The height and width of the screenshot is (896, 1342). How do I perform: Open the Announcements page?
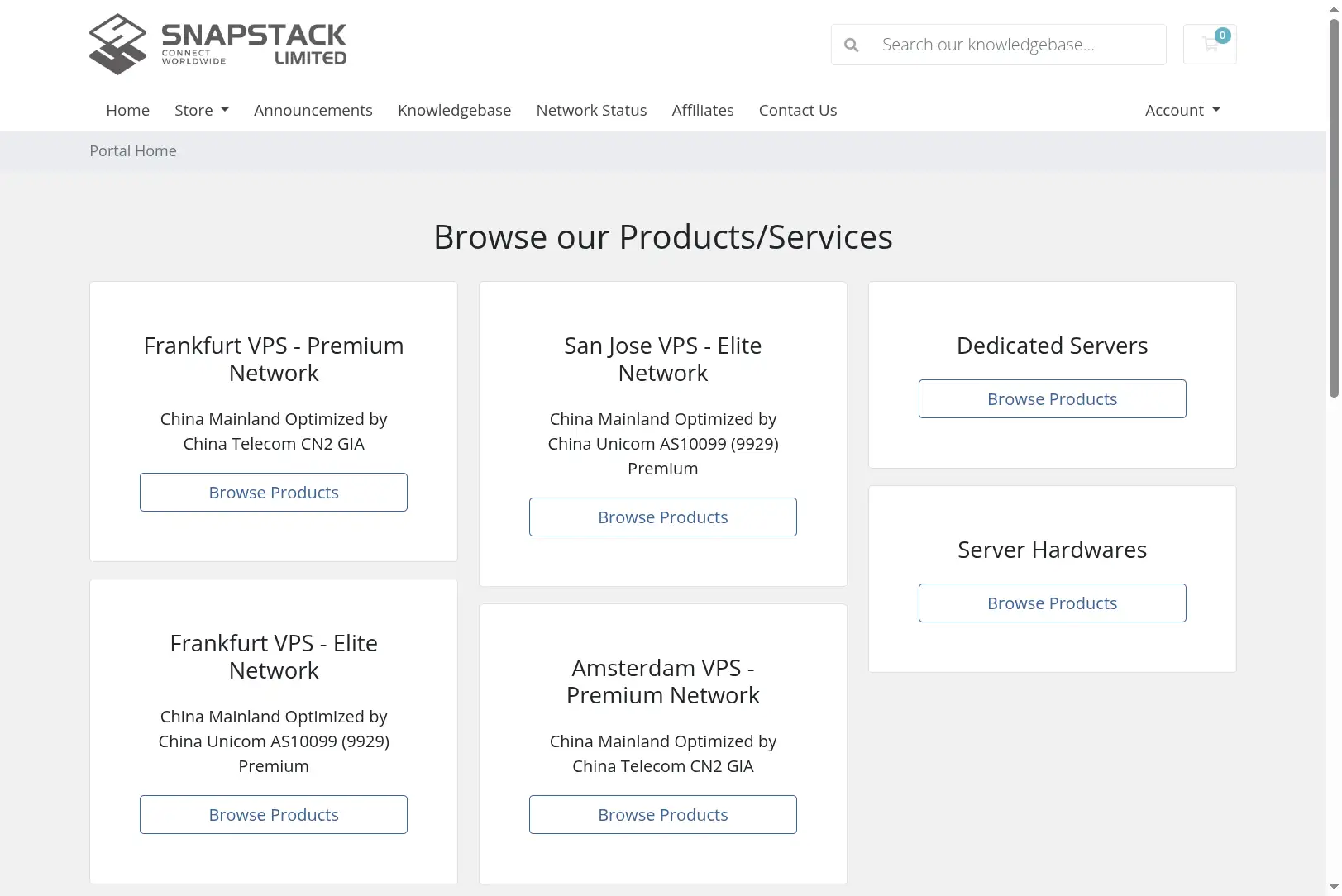pos(313,110)
